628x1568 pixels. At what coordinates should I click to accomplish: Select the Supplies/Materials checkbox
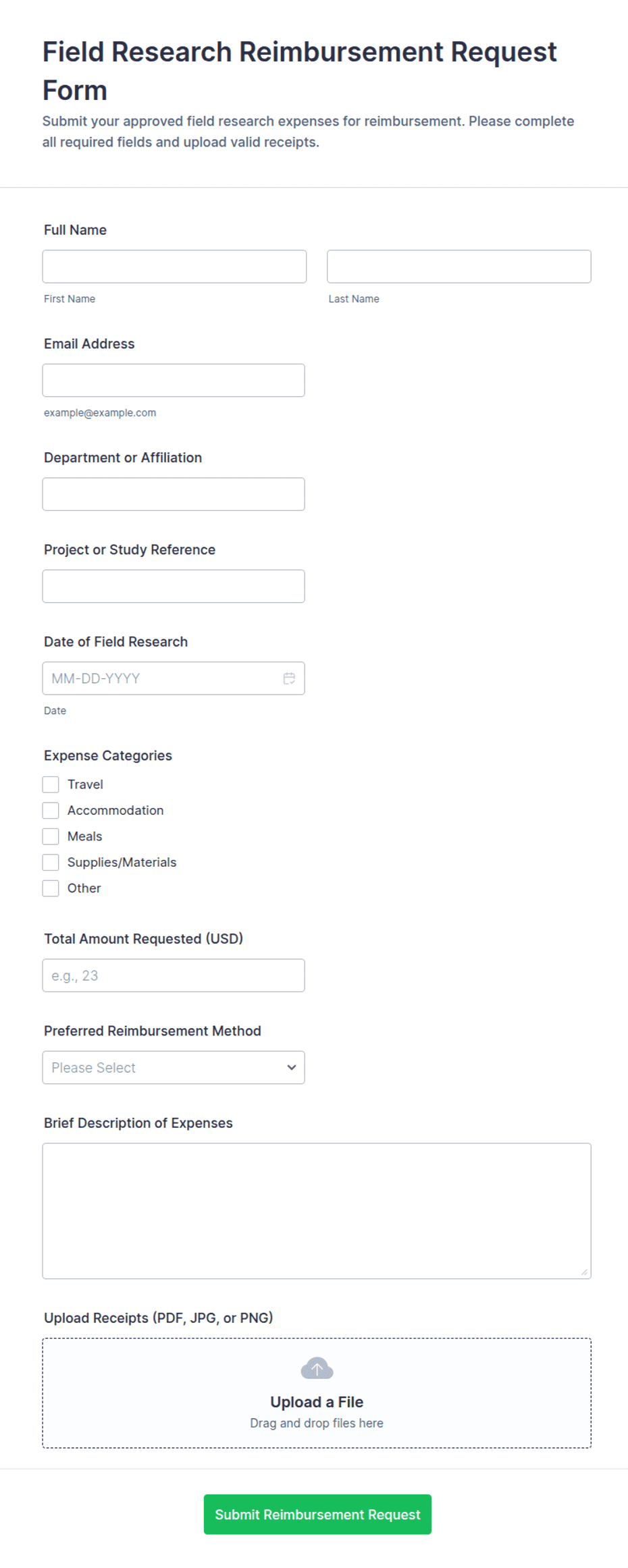point(51,862)
